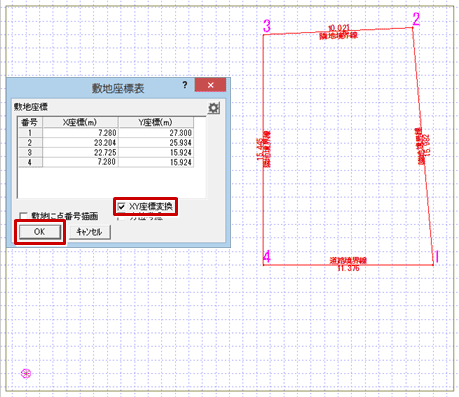Image resolution: width=459 pixels, height=397 pixels.
Task: Click the X coordinate cell 23.204
Action: [x=80, y=143]
